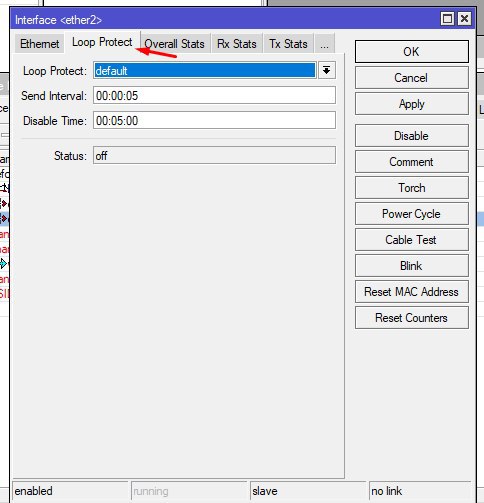
Task: Click the Disable button
Action: (x=412, y=136)
